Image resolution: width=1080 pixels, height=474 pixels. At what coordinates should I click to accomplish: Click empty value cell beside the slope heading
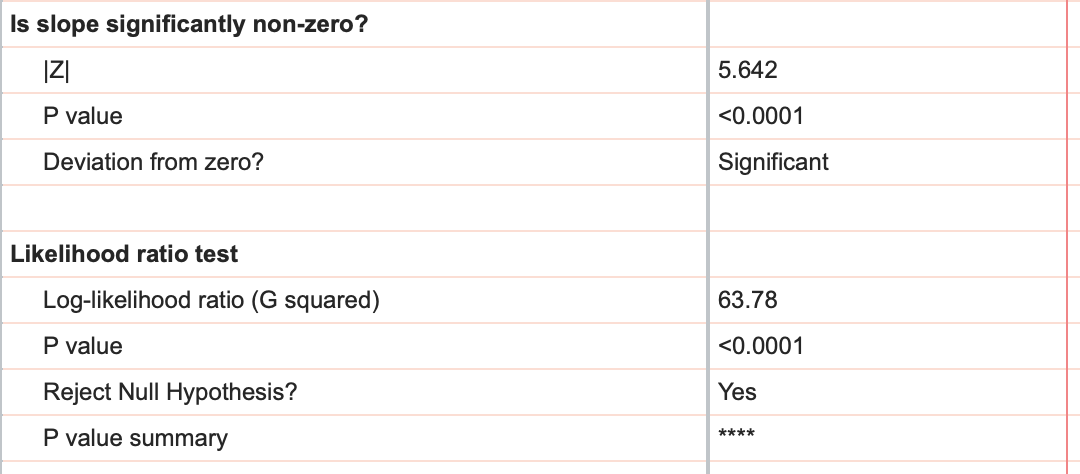click(885, 24)
